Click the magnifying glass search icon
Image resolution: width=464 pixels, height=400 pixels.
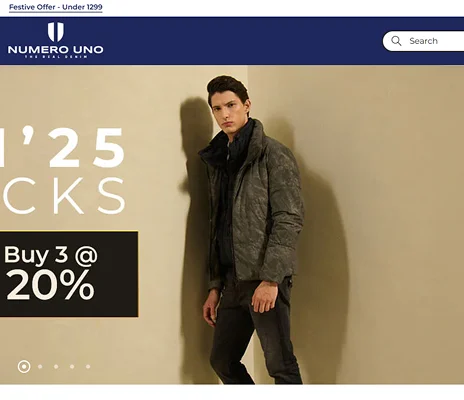pos(396,41)
